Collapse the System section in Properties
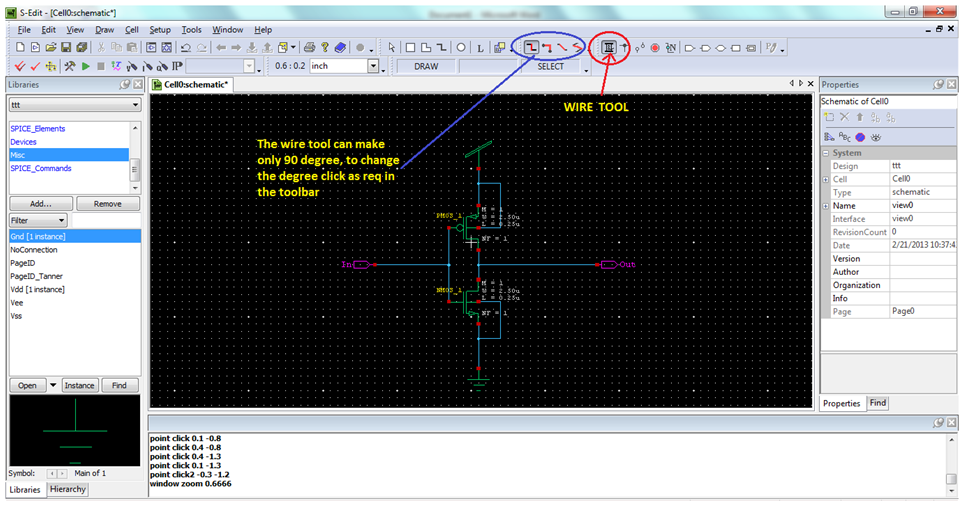Screen dimensions: 968x506 click(x=826, y=152)
